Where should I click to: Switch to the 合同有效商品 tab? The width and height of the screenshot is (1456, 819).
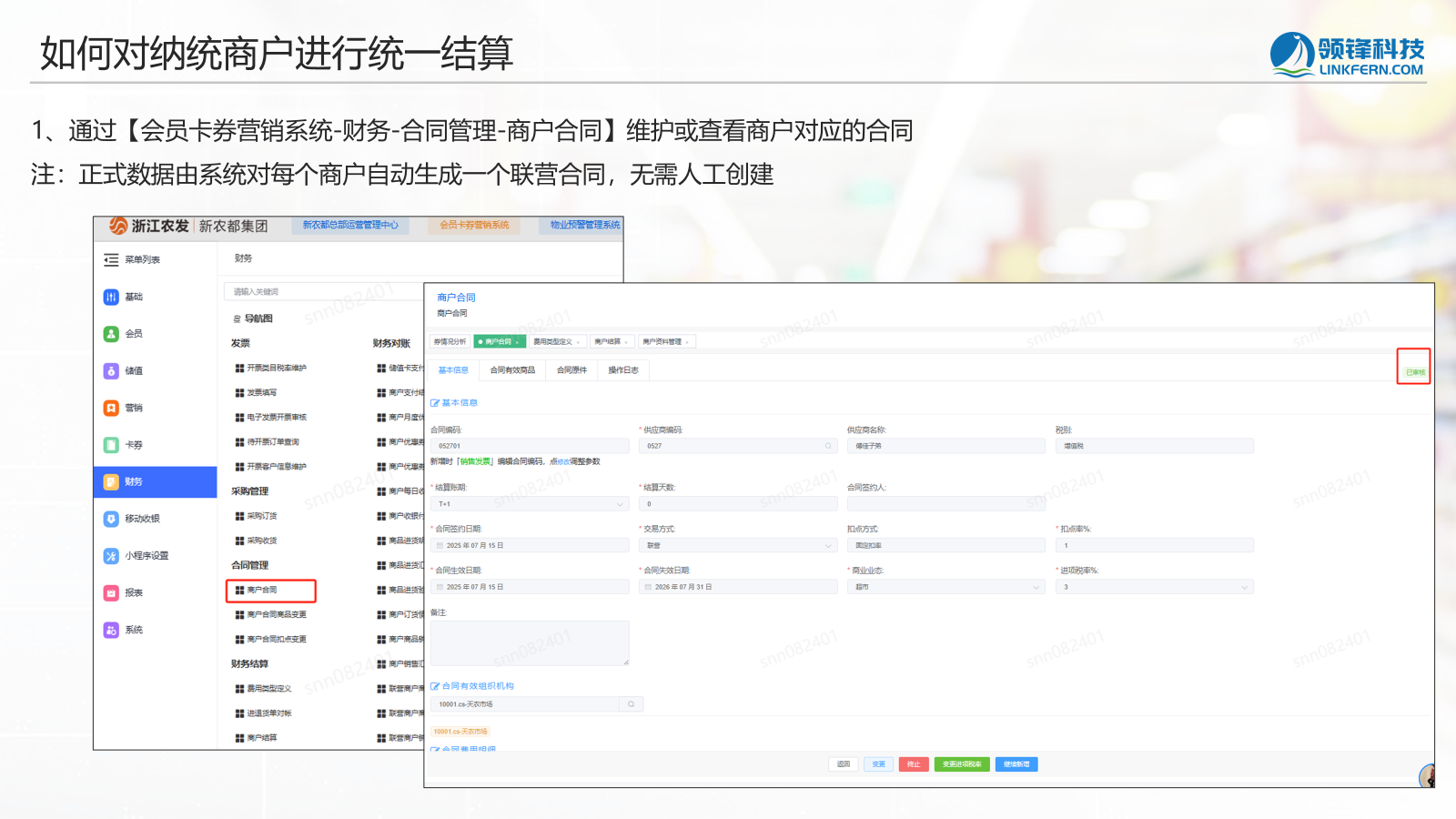click(x=512, y=370)
